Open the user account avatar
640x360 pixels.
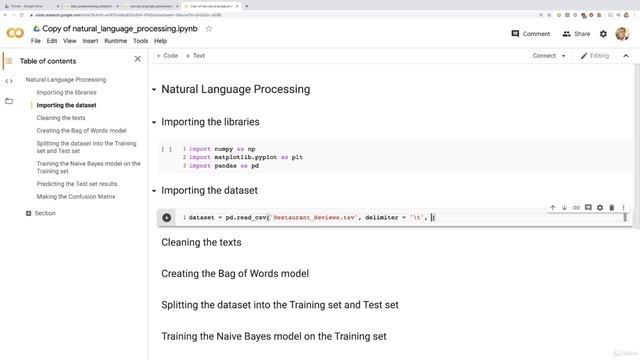click(x=622, y=34)
